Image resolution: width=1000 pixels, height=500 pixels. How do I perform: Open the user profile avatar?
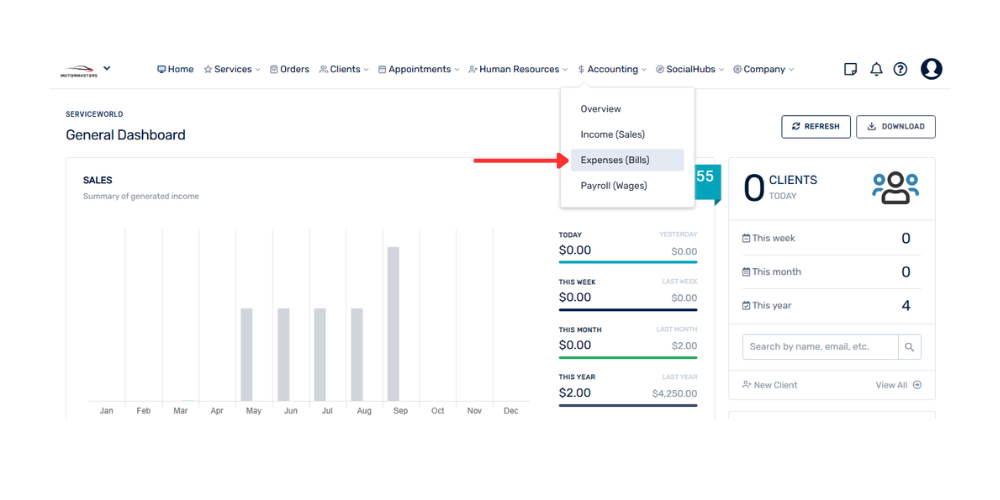point(931,69)
